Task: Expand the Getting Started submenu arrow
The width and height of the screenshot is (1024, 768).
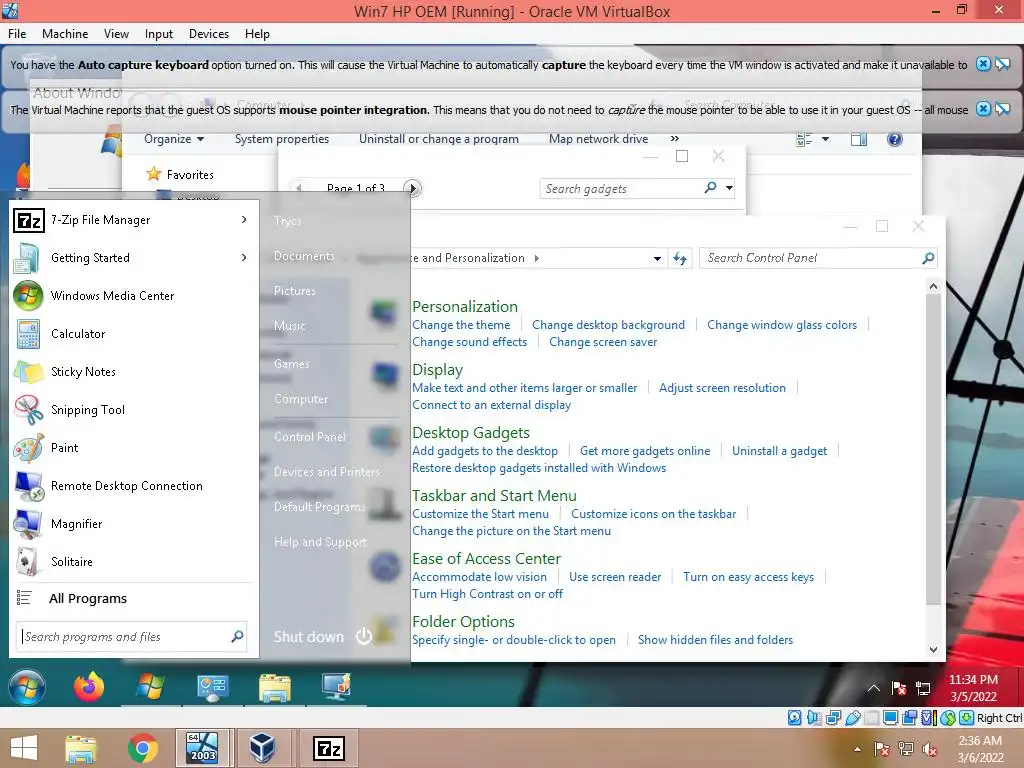Action: (244, 257)
